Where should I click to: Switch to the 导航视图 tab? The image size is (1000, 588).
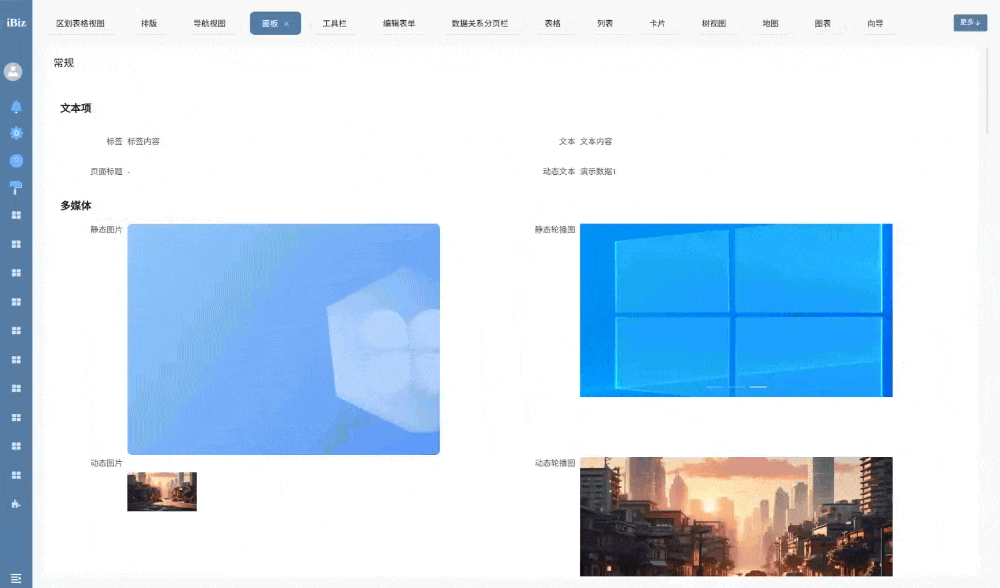tap(210, 24)
